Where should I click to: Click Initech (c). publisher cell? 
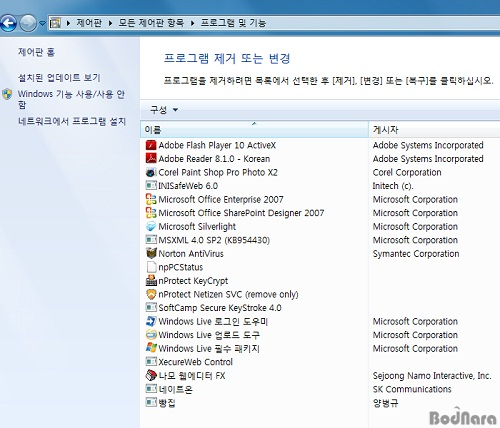tap(393, 186)
